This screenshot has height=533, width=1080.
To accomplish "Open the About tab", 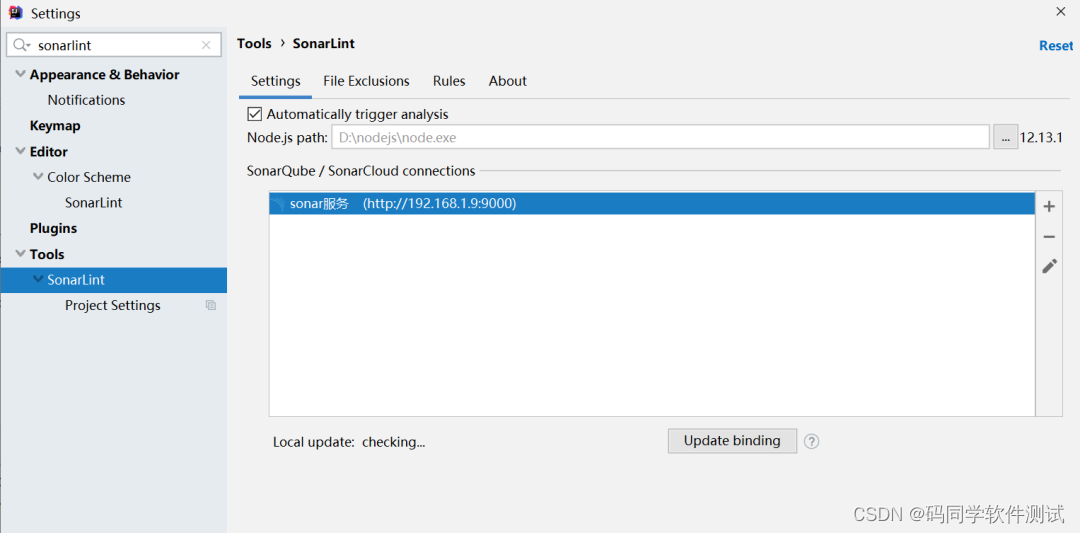I will [x=508, y=81].
